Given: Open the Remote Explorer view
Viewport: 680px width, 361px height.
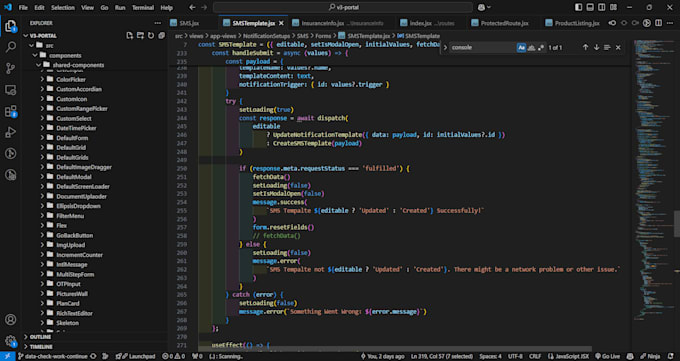Looking at the screenshot, I should [10, 90].
